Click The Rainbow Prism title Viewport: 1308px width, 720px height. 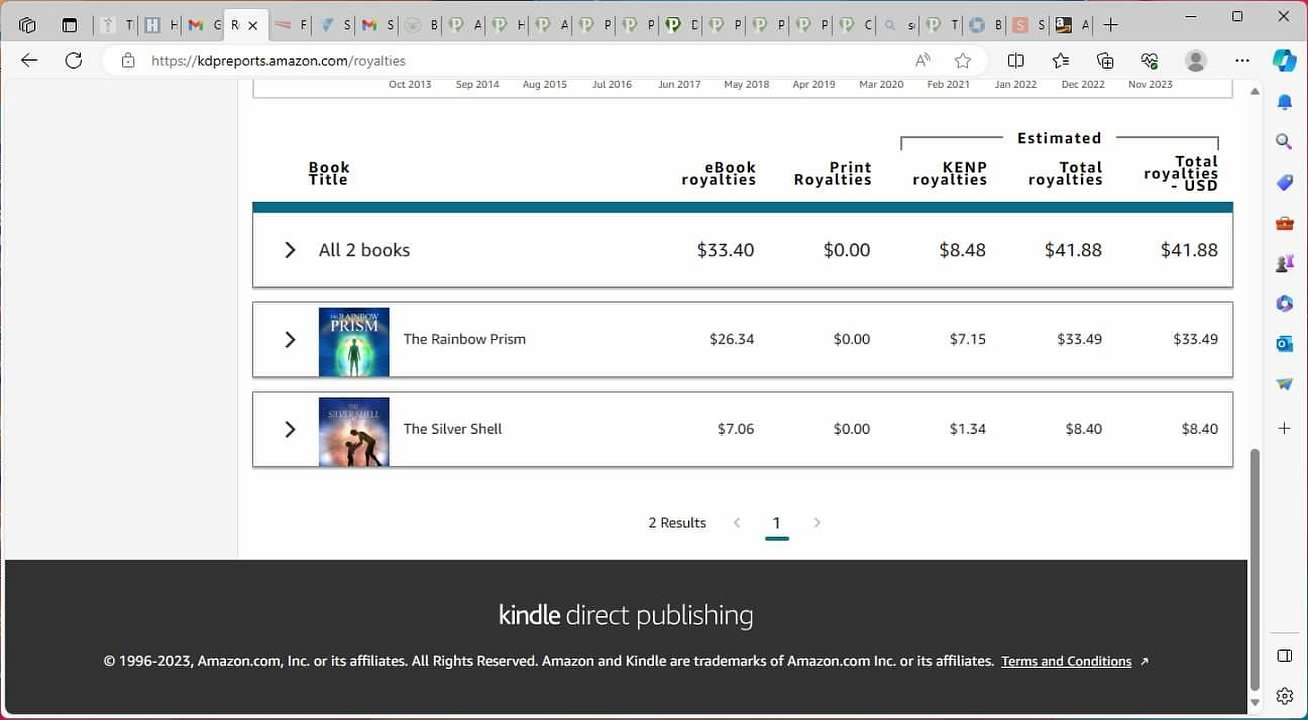[464, 339]
